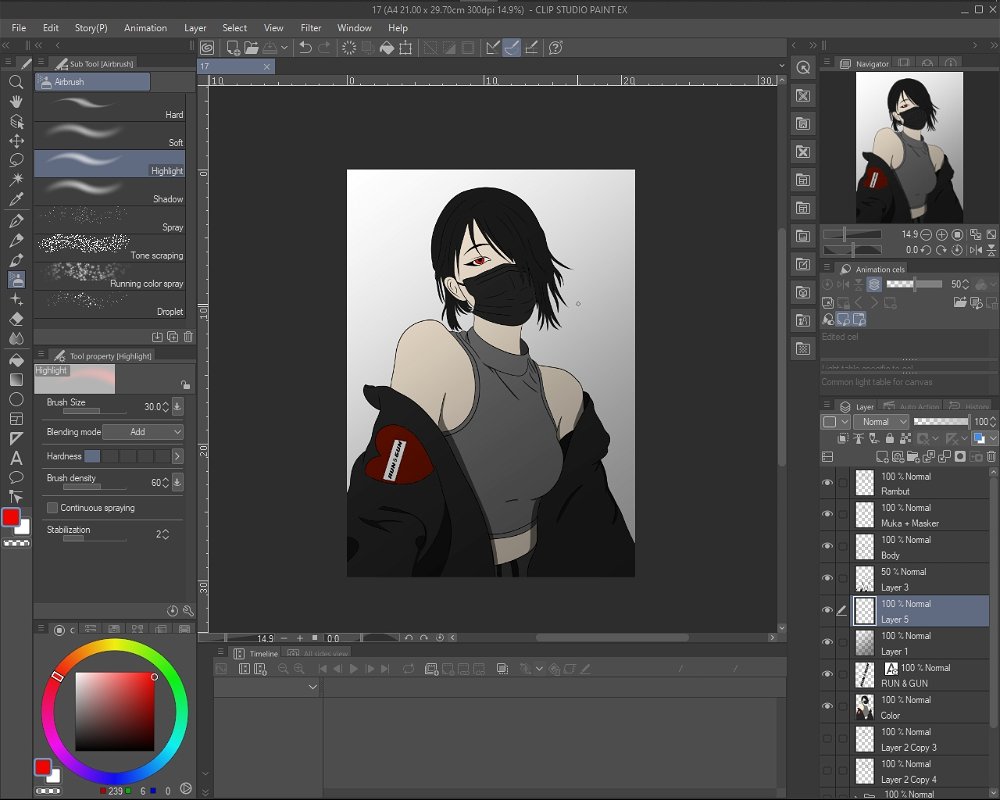Select the Spray airbrush sub tool

[x=110, y=219]
